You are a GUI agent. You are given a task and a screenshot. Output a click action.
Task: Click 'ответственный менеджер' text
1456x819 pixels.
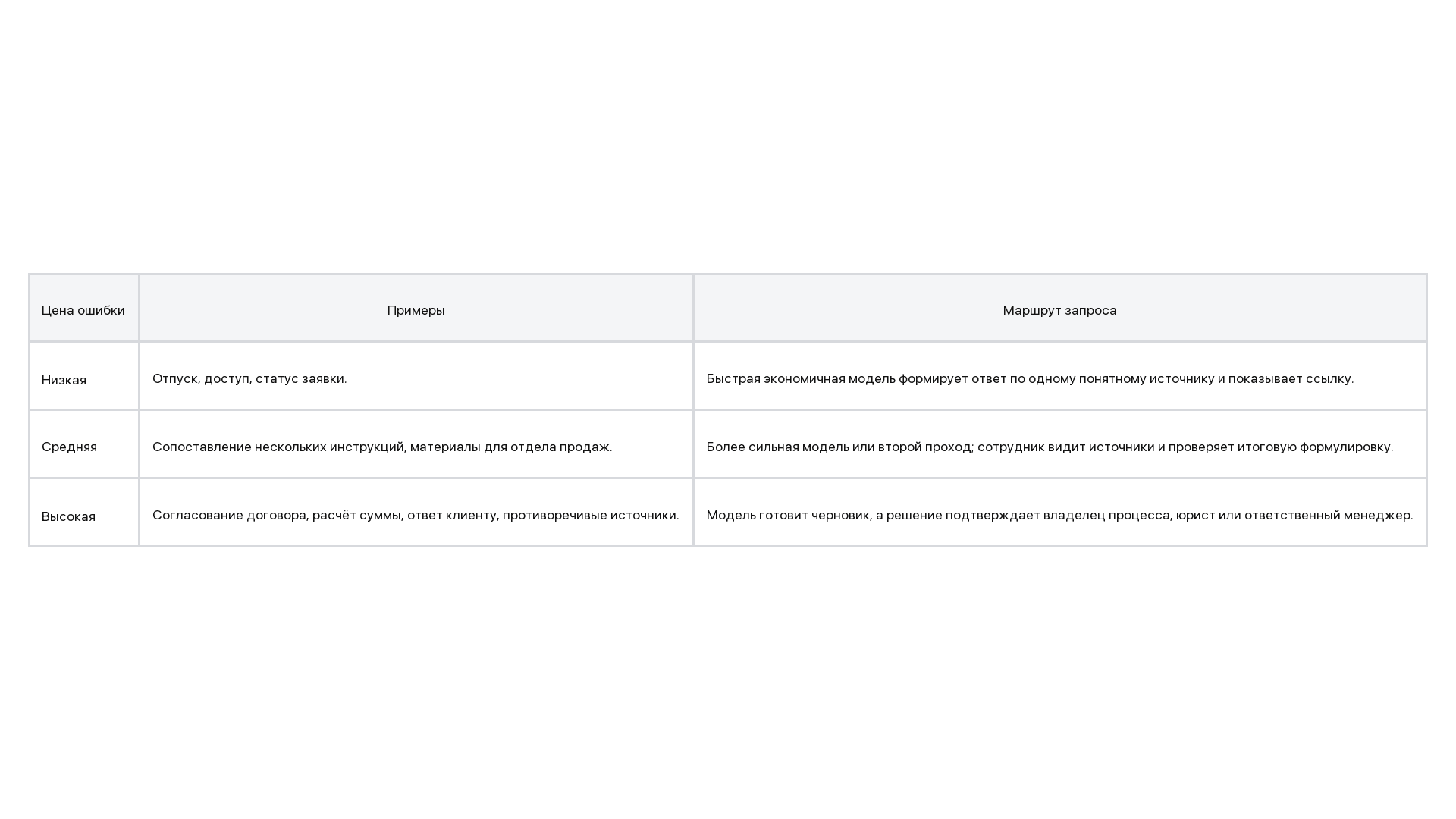tap(1327, 515)
